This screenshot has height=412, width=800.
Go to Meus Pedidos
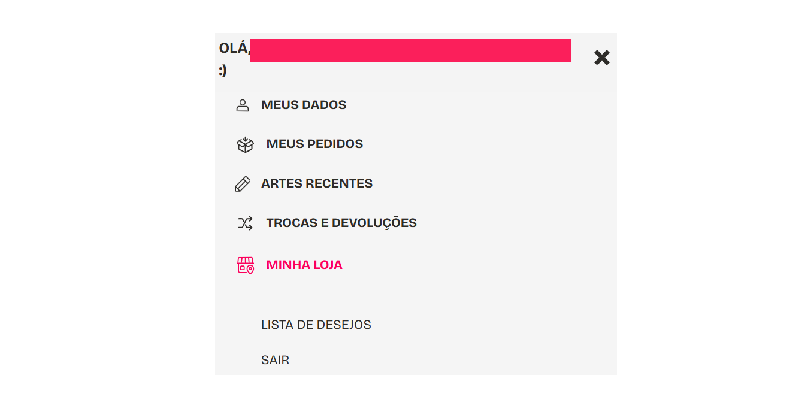click(314, 144)
